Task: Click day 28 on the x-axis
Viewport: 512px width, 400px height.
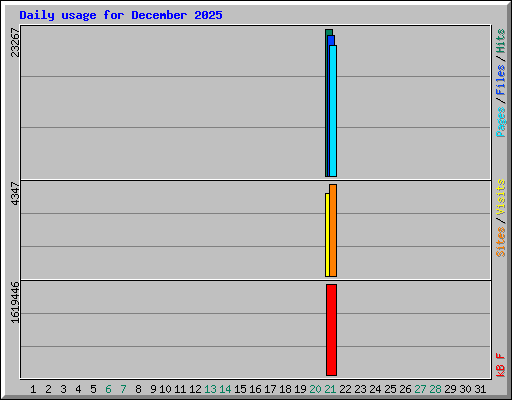Action: (435, 389)
